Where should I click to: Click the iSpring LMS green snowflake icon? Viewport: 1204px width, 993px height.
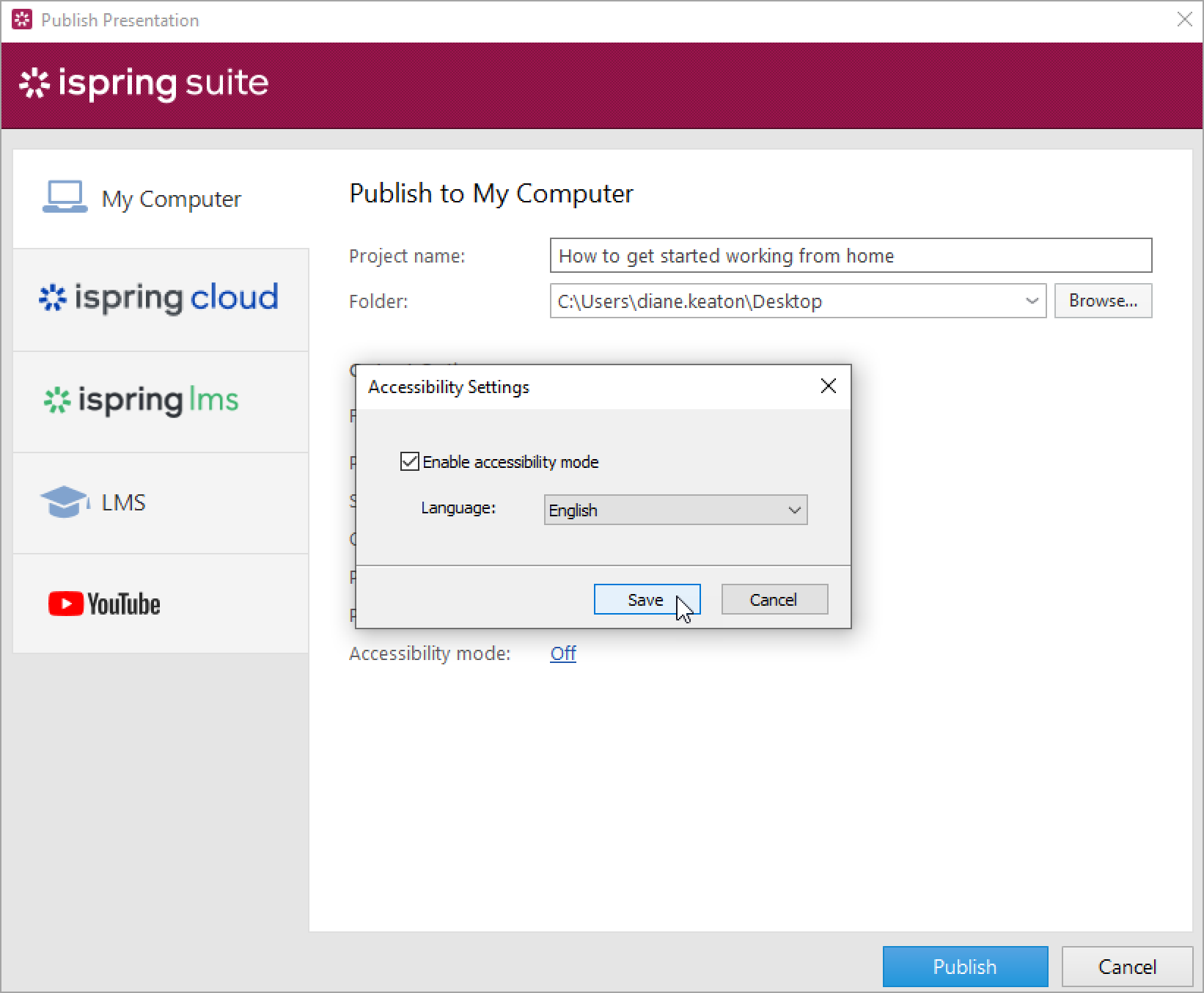point(57,400)
